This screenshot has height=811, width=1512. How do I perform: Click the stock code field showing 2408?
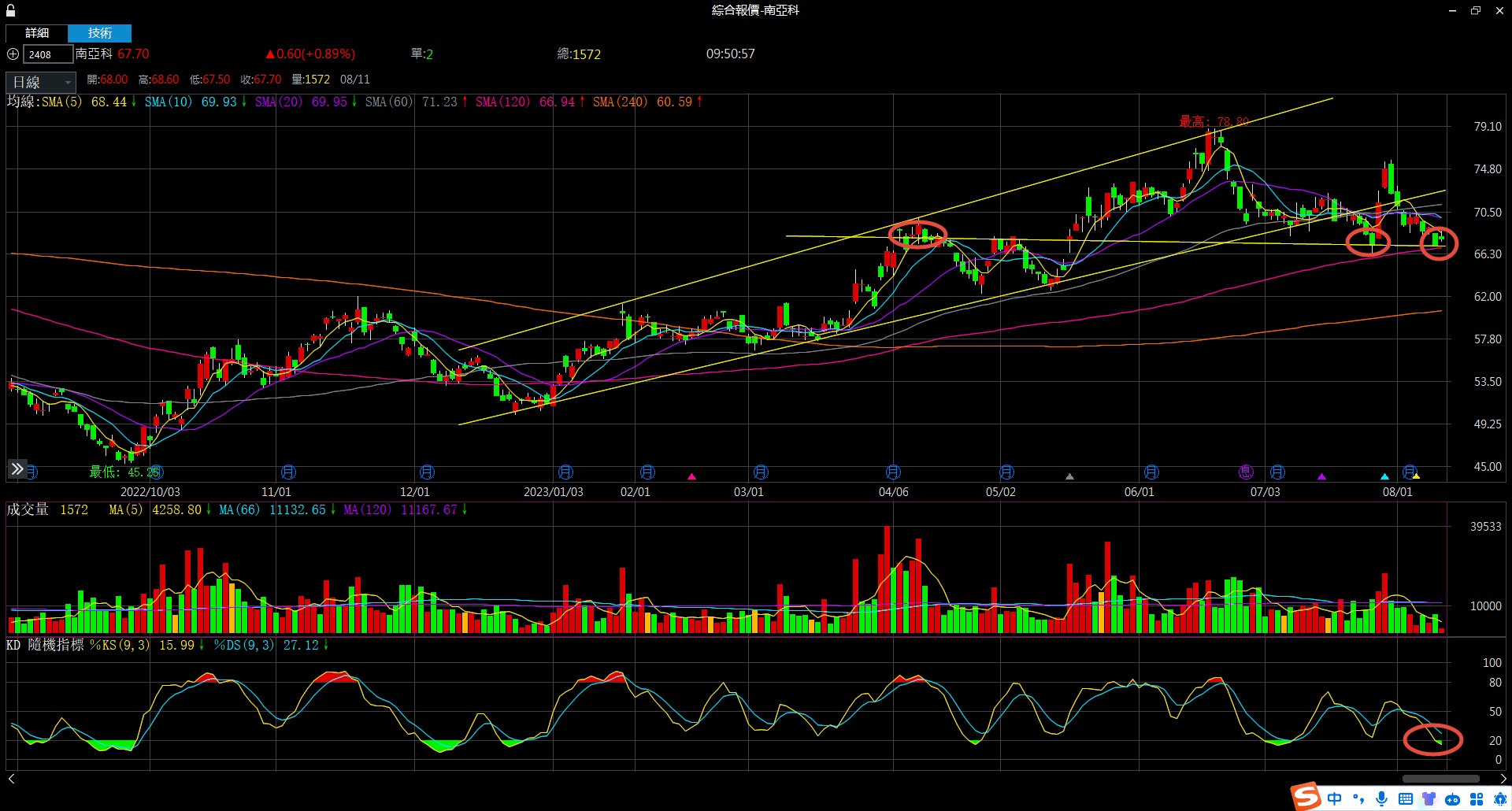(x=47, y=54)
